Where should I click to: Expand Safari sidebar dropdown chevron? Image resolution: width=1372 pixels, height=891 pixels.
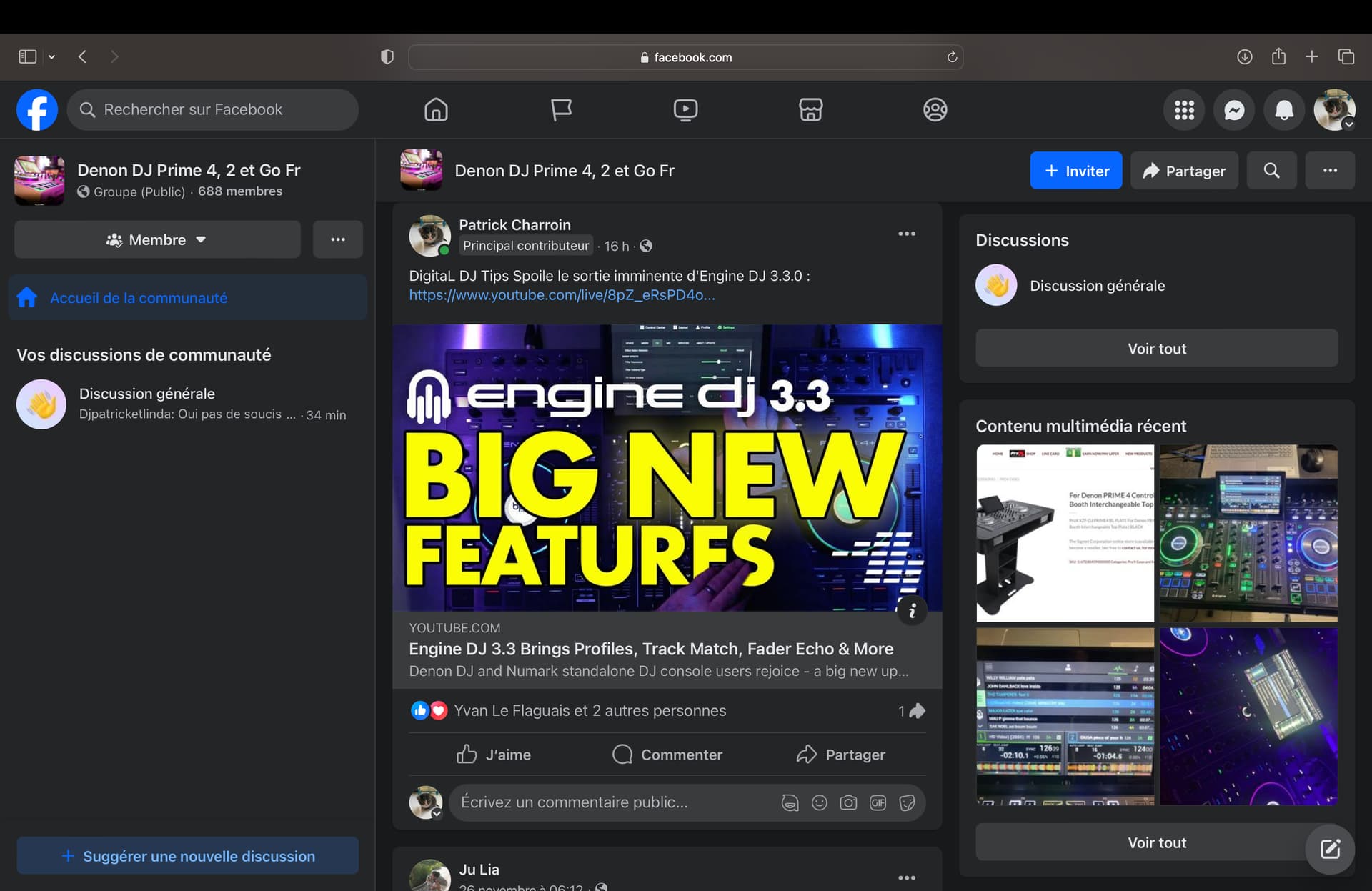point(51,56)
